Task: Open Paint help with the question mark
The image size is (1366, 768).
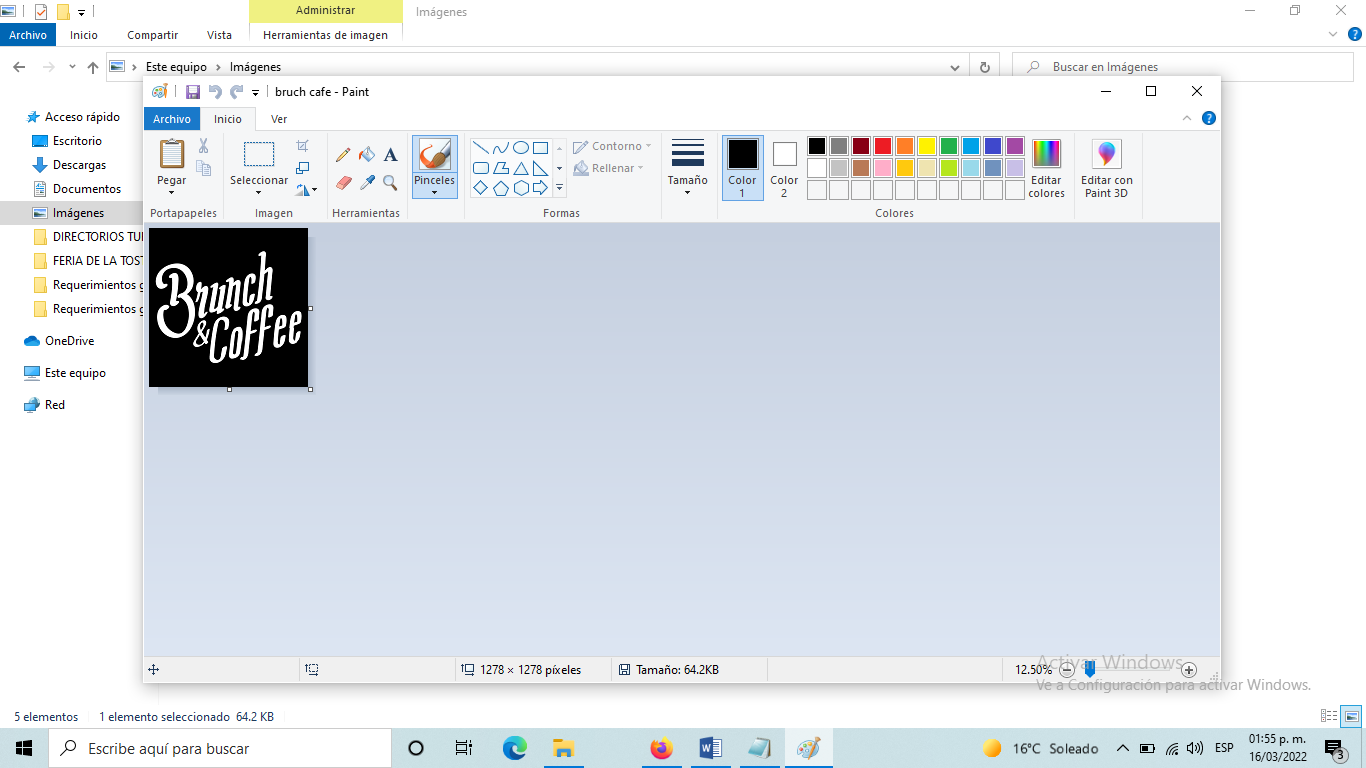Action: coord(1208,118)
